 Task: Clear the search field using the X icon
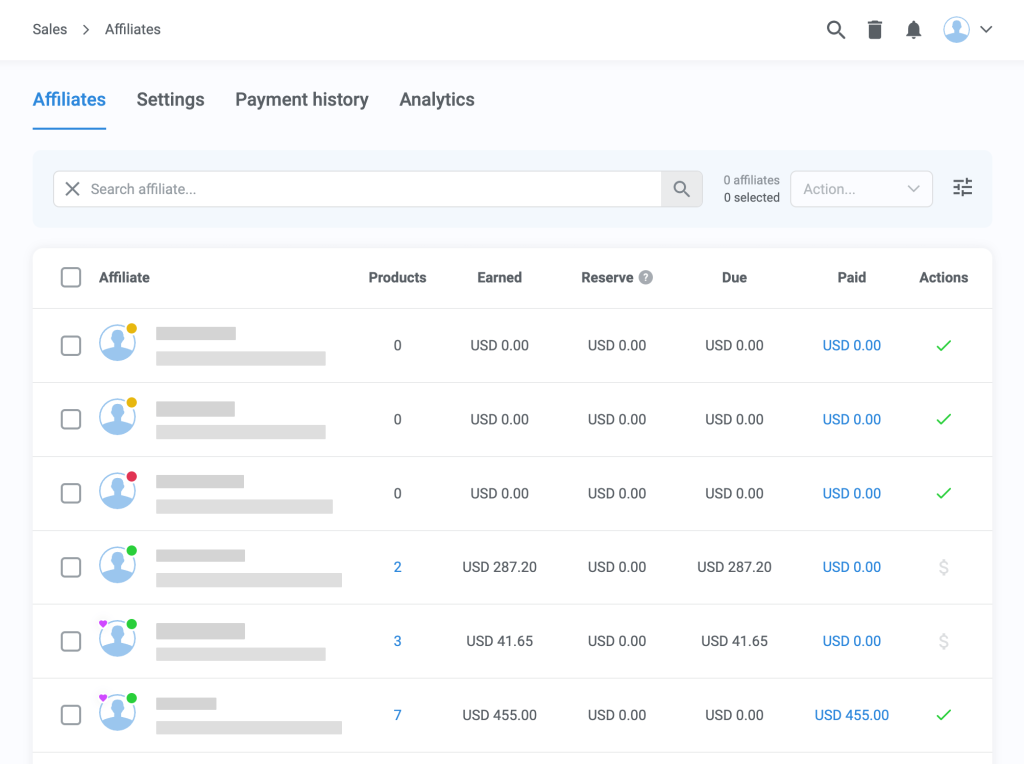pyautogui.click(x=71, y=188)
